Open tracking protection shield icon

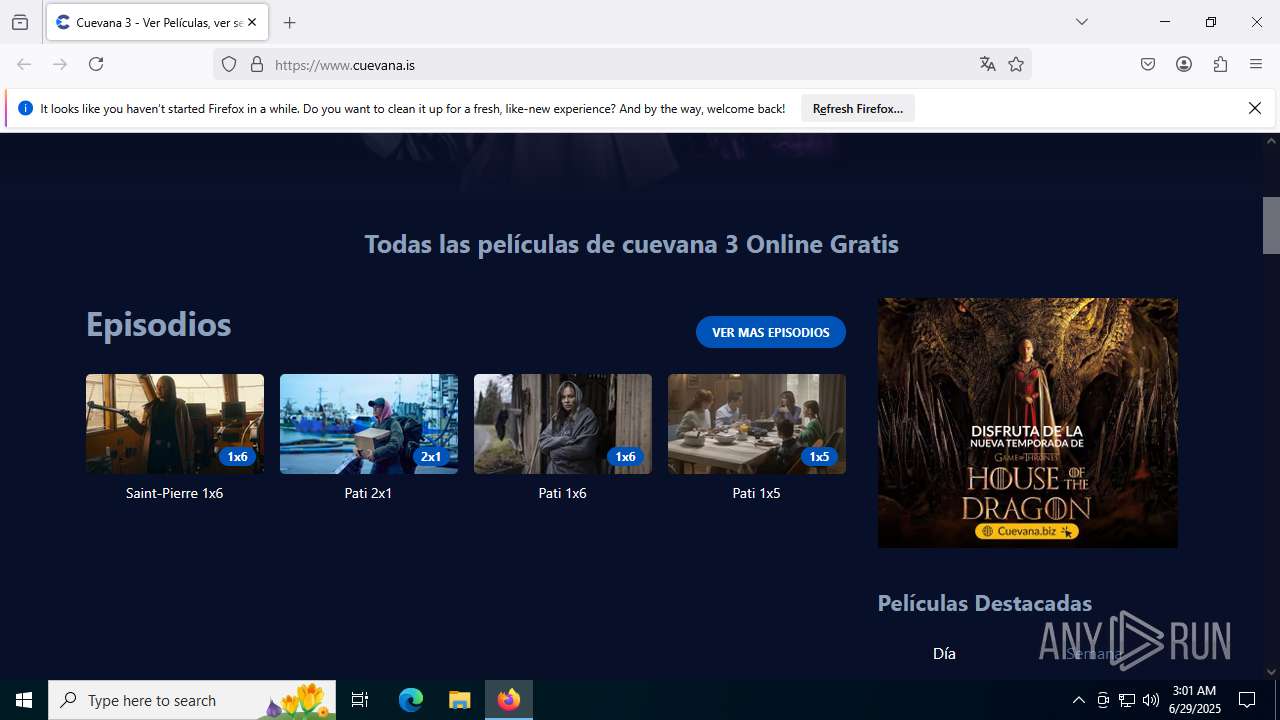pos(229,64)
